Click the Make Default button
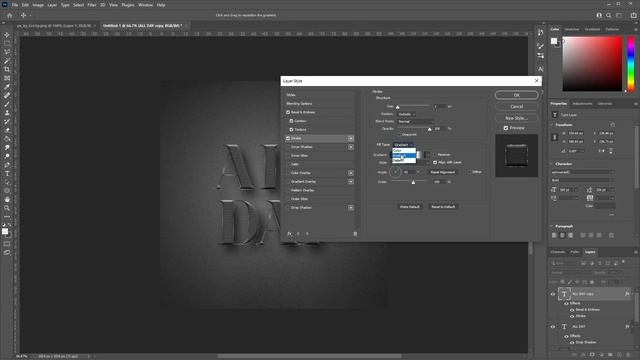Viewport: 640px width, 360px height. click(x=409, y=207)
